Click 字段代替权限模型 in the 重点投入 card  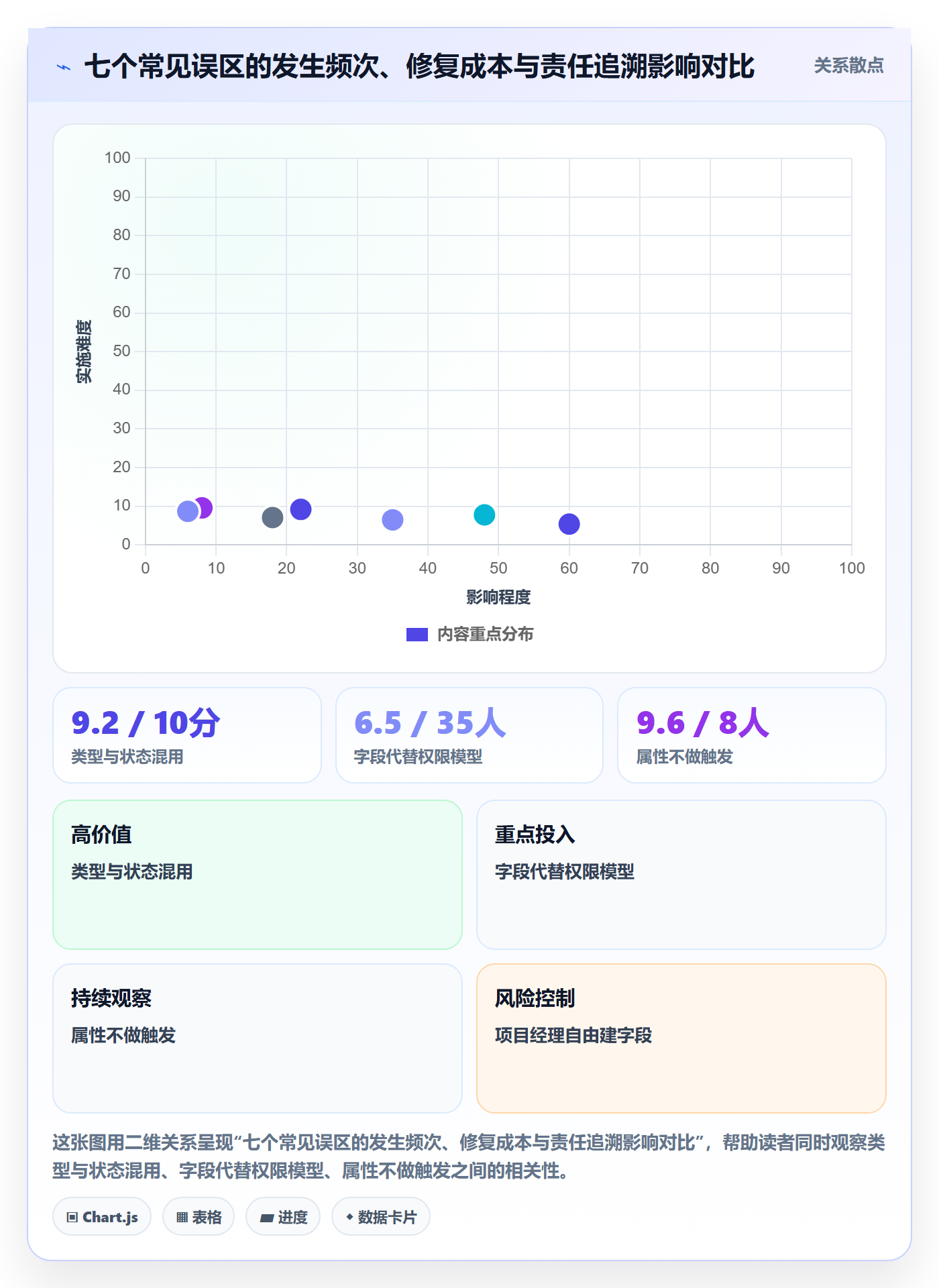(x=565, y=871)
